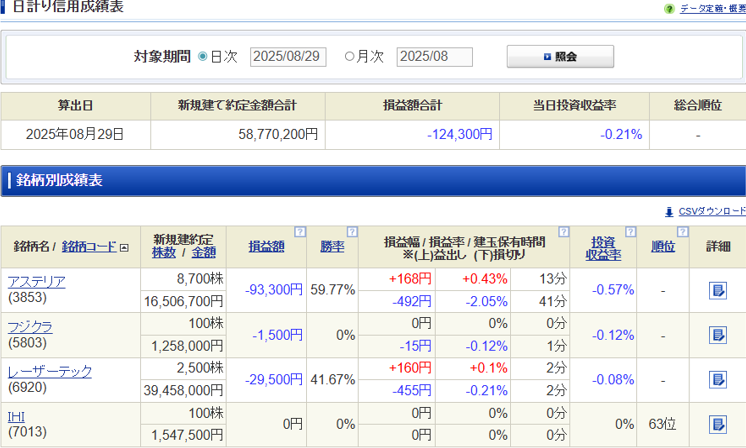Image resolution: width=746 pixels, height=448 pixels.
Task: Sort table by 投資収益率 column
Action: coord(603,247)
